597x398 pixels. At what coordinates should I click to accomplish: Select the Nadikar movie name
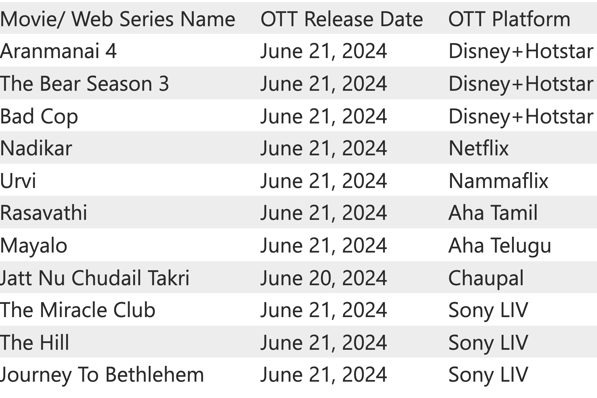(36, 148)
